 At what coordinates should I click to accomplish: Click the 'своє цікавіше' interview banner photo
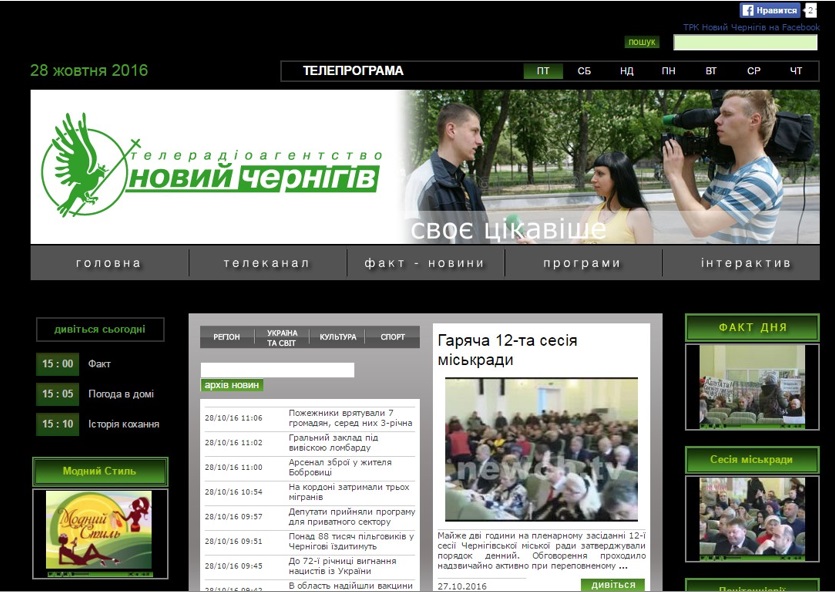pyautogui.click(x=611, y=167)
